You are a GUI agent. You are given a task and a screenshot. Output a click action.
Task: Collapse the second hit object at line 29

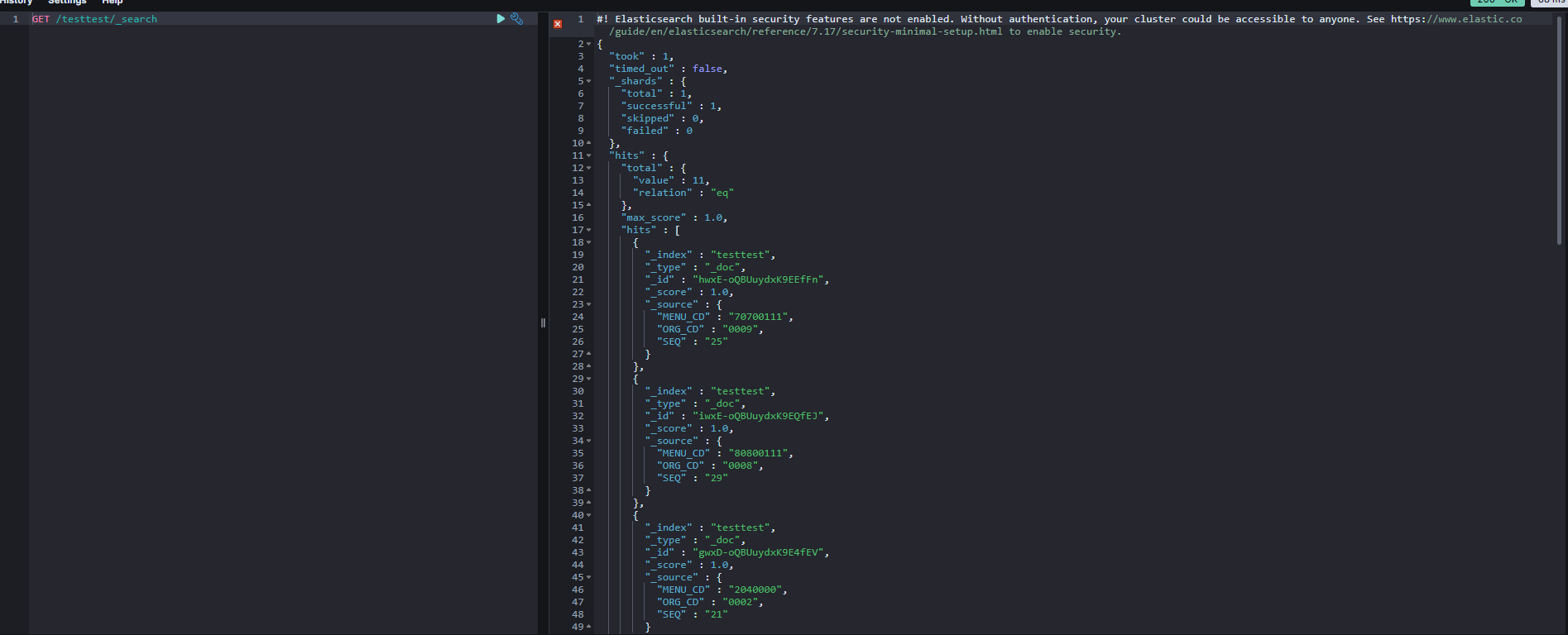[x=589, y=379]
